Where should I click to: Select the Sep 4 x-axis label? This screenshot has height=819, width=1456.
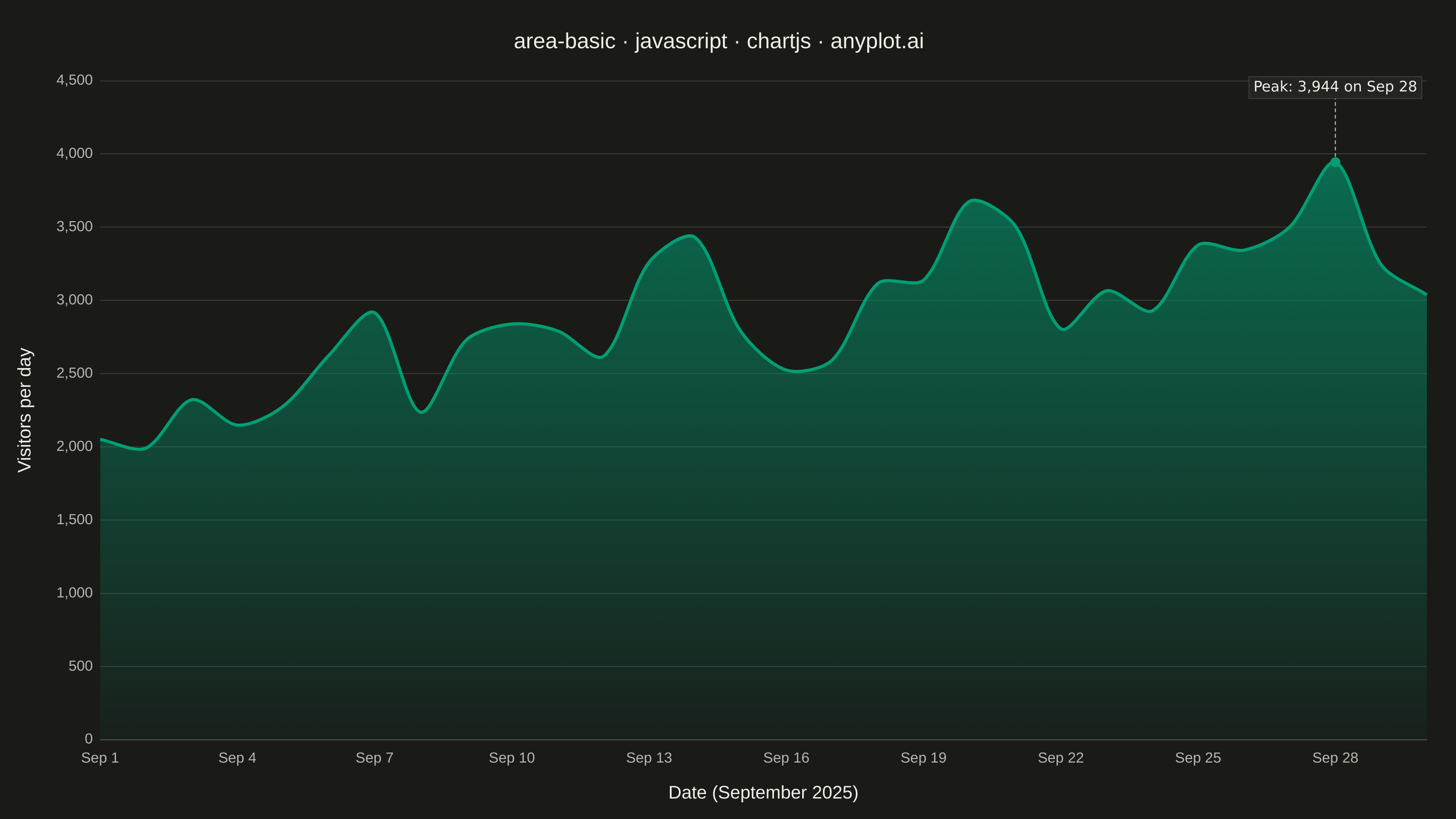click(x=238, y=758)
